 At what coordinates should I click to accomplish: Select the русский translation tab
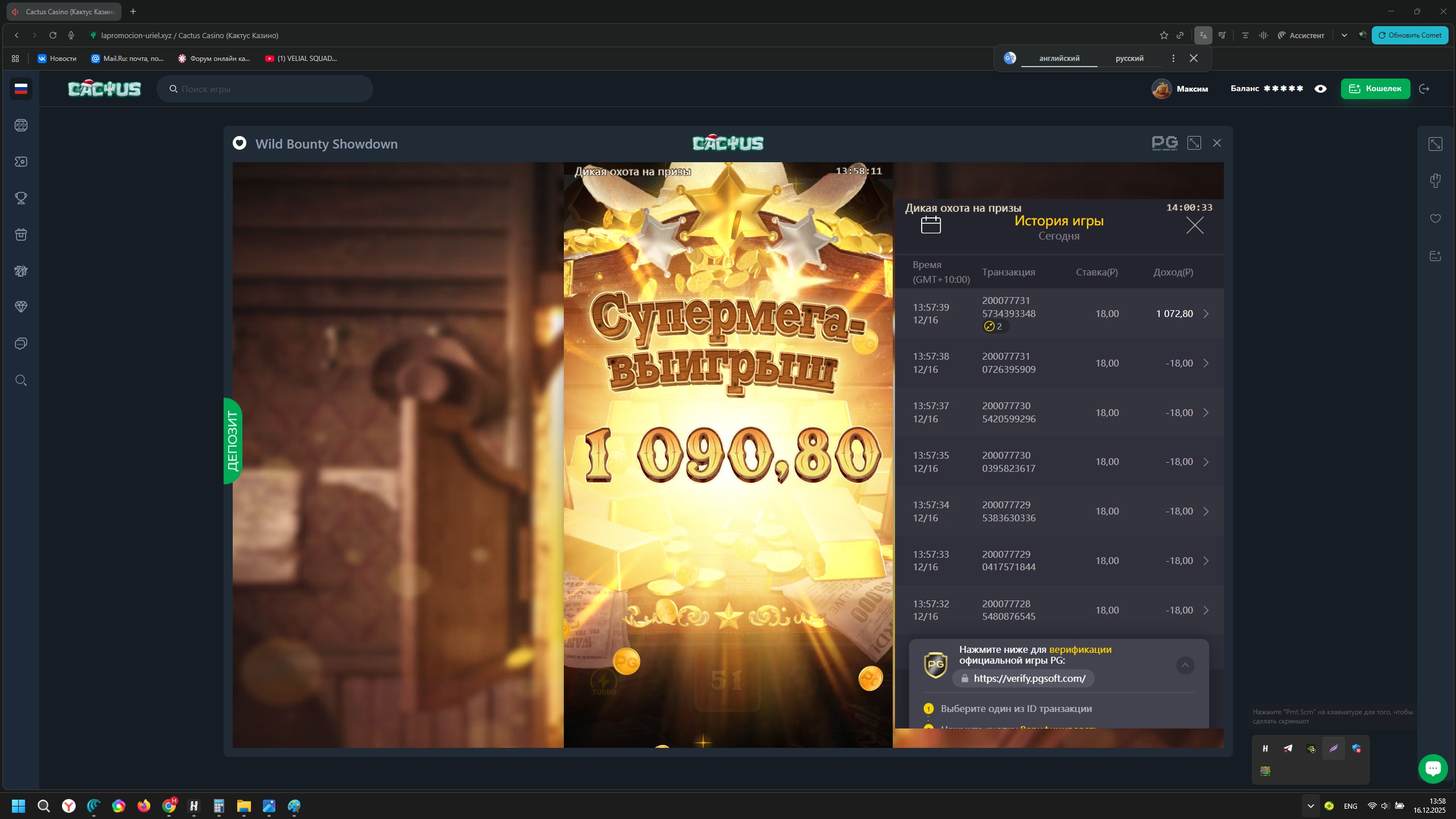pyautogui.click(x=1129, y=58)
